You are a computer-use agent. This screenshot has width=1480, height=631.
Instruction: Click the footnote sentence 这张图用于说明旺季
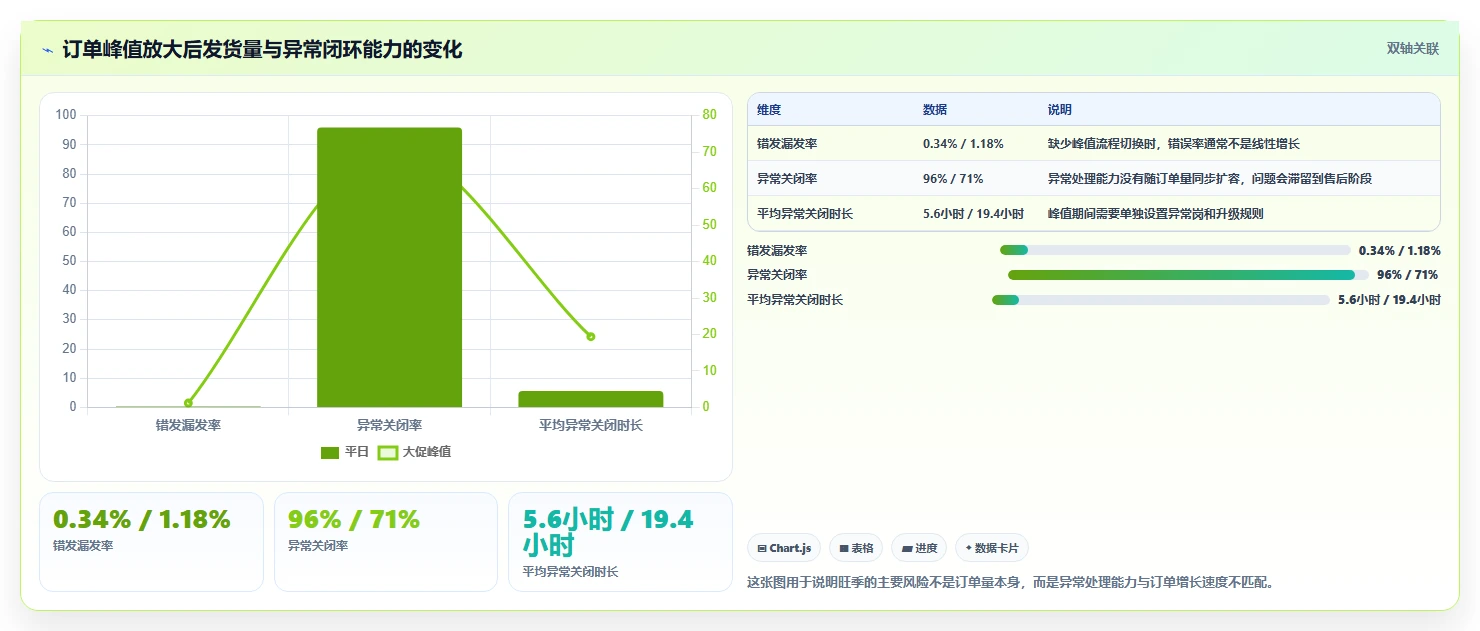point(1010,582)
